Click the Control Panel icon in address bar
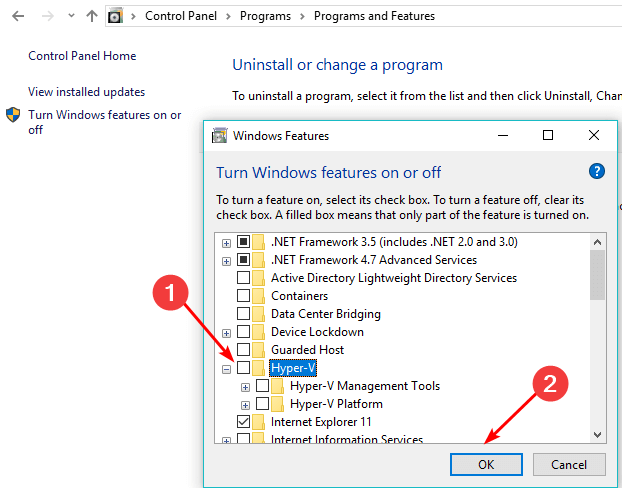 115,16
